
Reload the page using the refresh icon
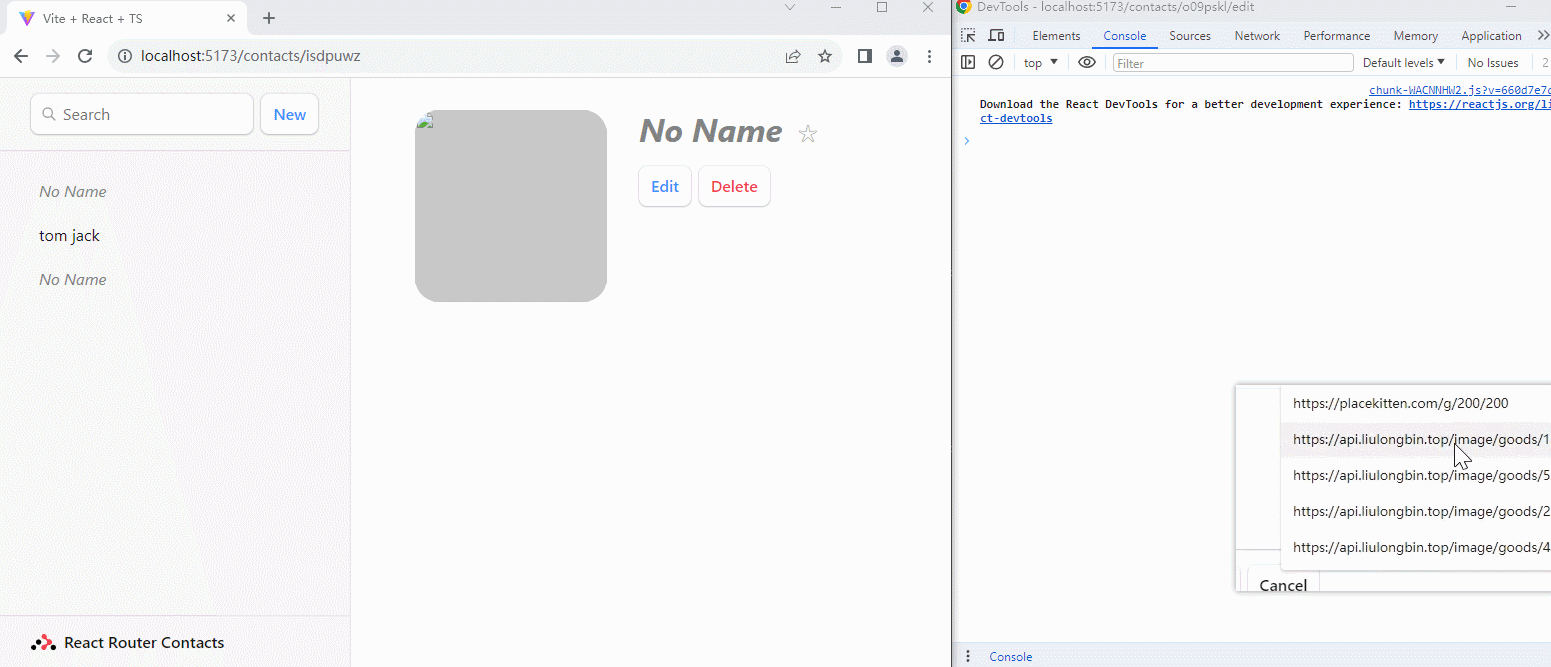(x=85, y=56)
